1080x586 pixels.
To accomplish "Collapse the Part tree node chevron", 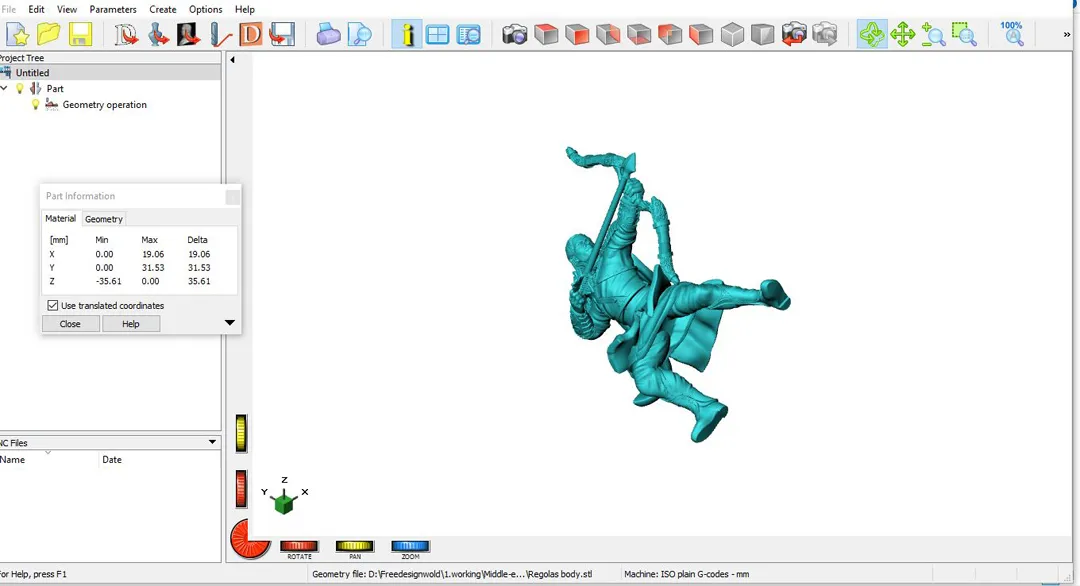I will pyautogui.click(x=5, y=88).
